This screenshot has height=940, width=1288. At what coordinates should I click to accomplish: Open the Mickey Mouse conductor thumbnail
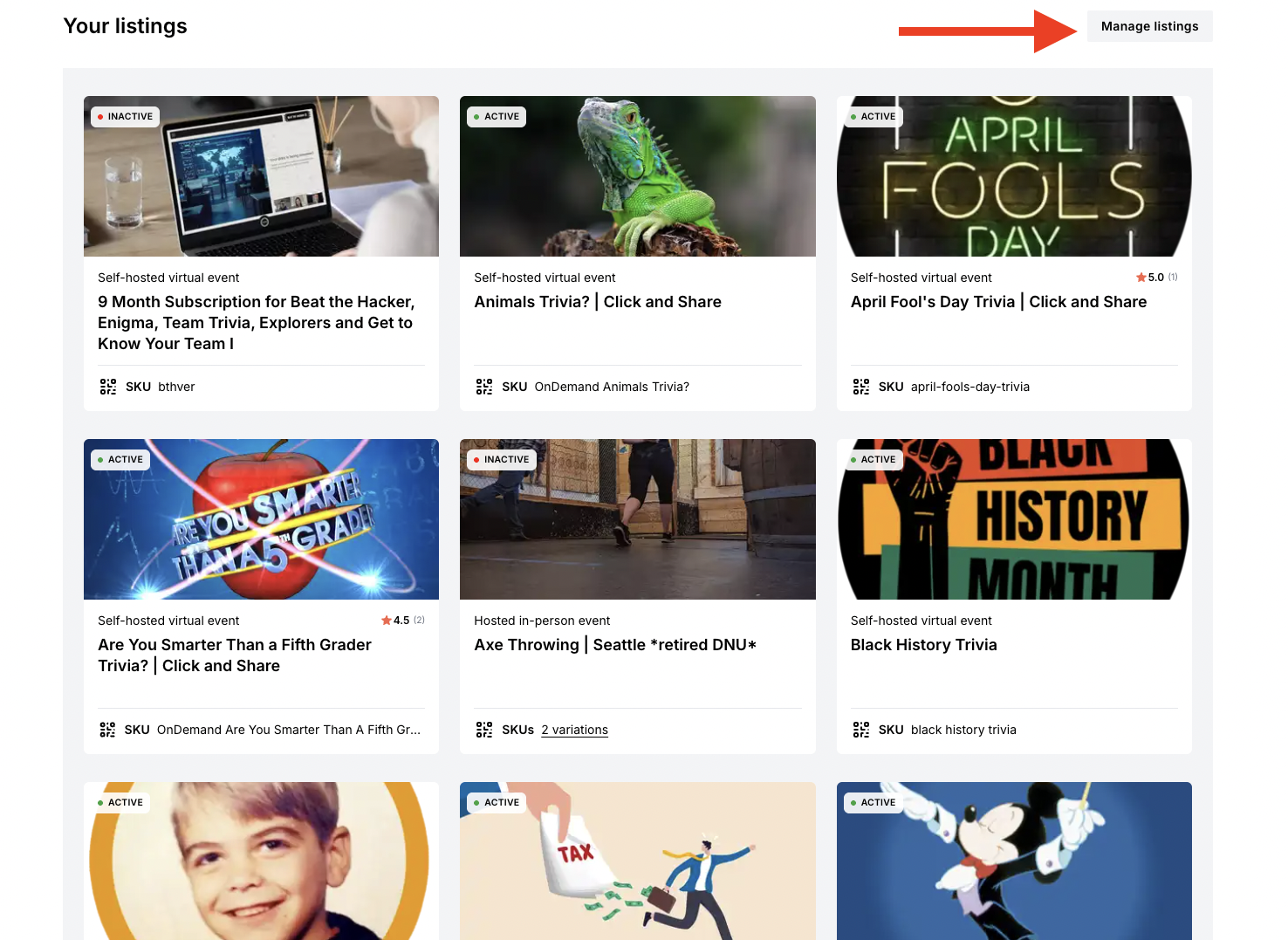tap(1014, 861)
